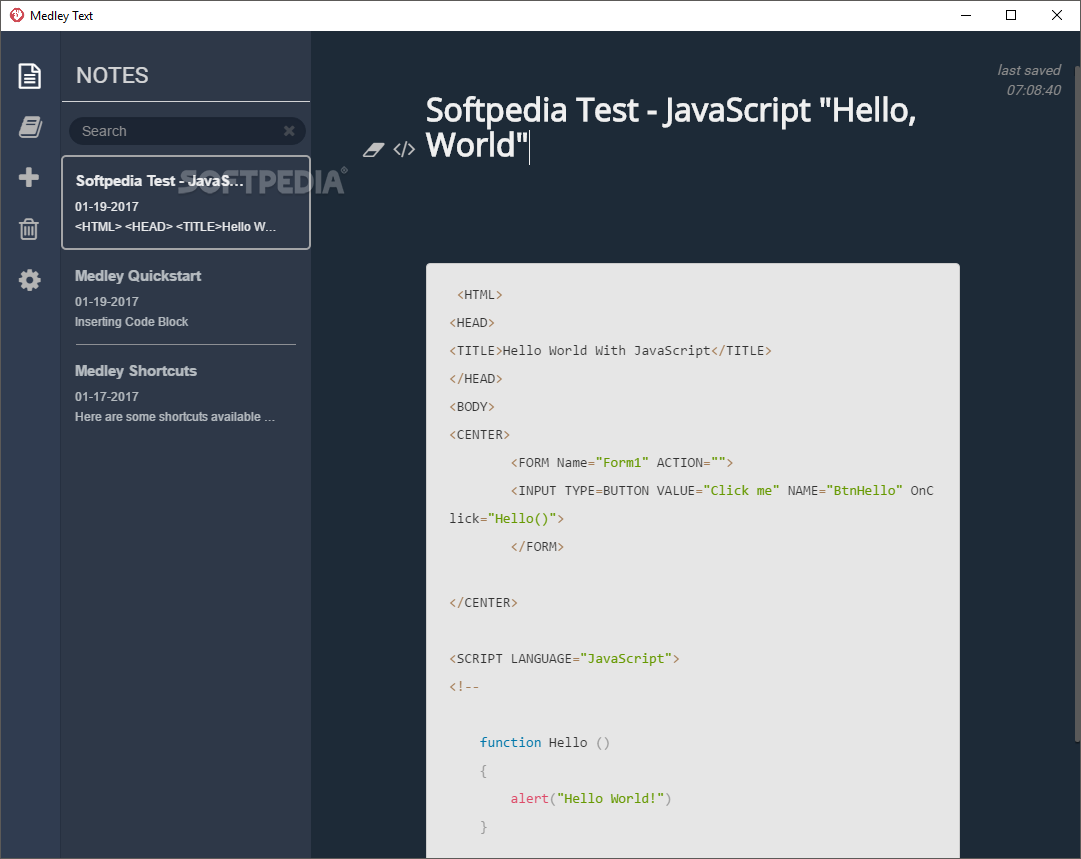Viewport: 1081px width, 859px height.
Task: Open settings gear icon
Action: (x=30, y=280)
